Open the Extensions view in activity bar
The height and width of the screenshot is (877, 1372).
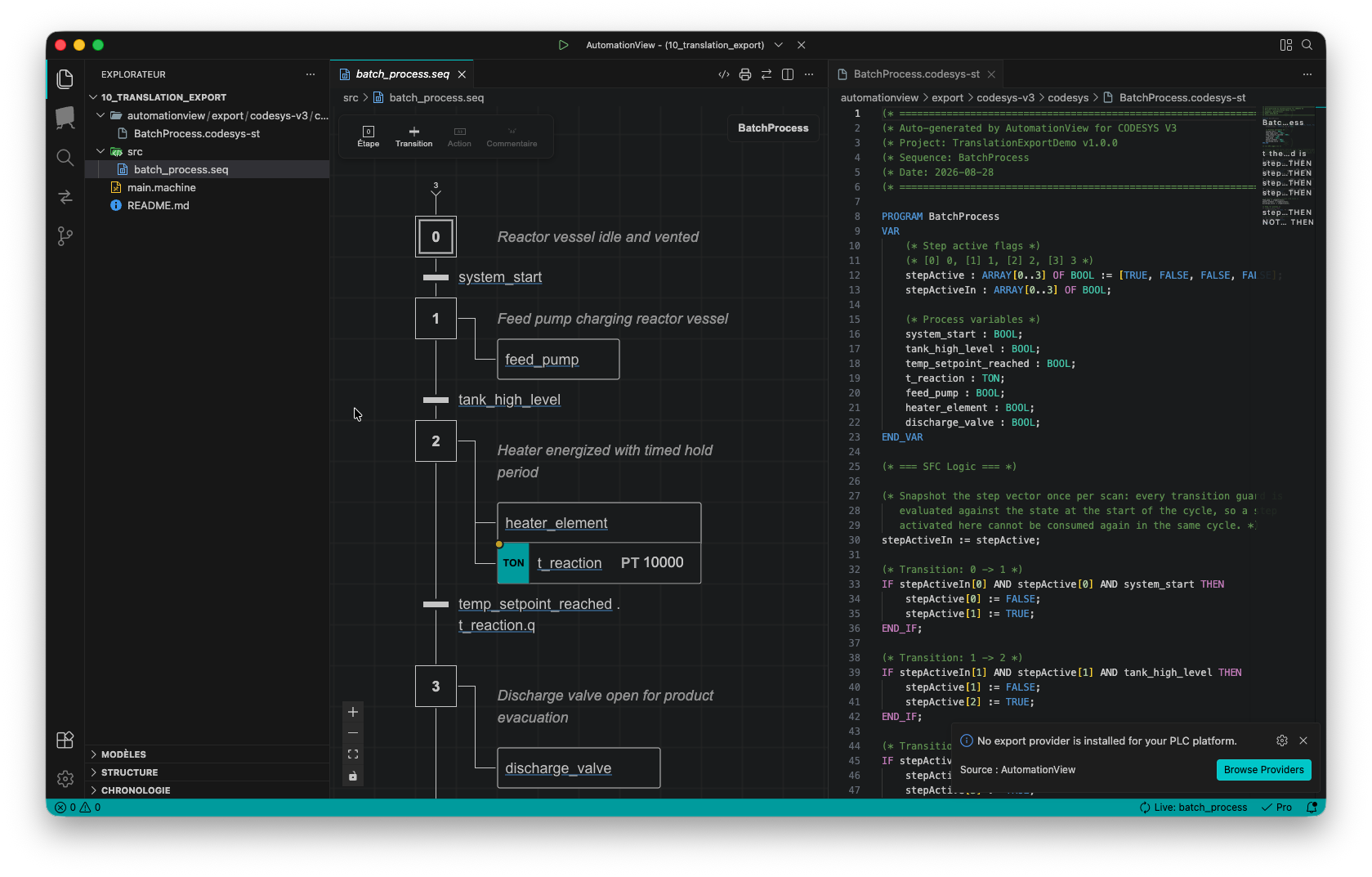click(65, 740)
